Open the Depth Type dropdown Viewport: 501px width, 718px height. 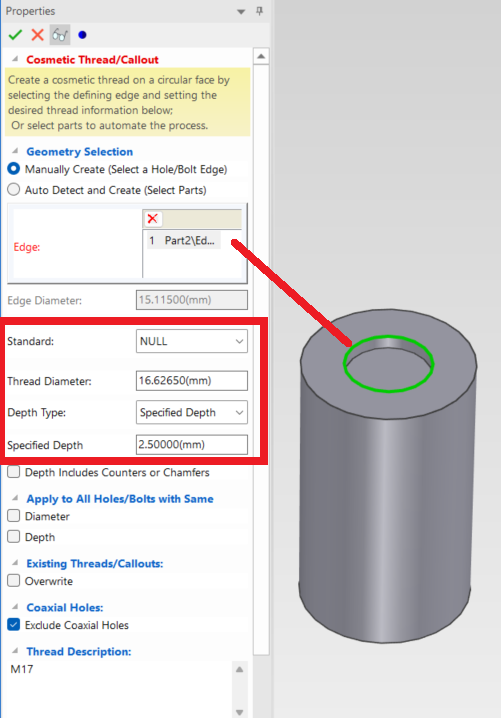coord(192,412)
